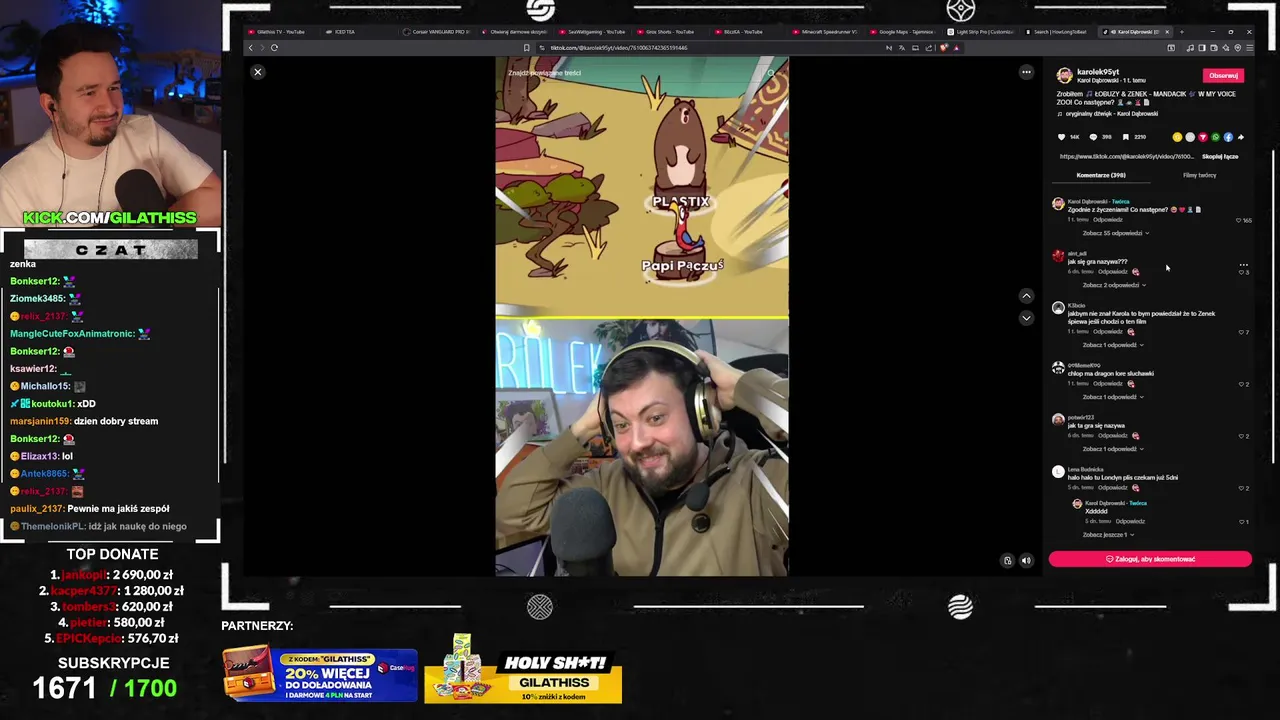This screenshot has height=720, width=1280.
Task: Open the karolek95yt profile avatar
Action: (1065, 75)
